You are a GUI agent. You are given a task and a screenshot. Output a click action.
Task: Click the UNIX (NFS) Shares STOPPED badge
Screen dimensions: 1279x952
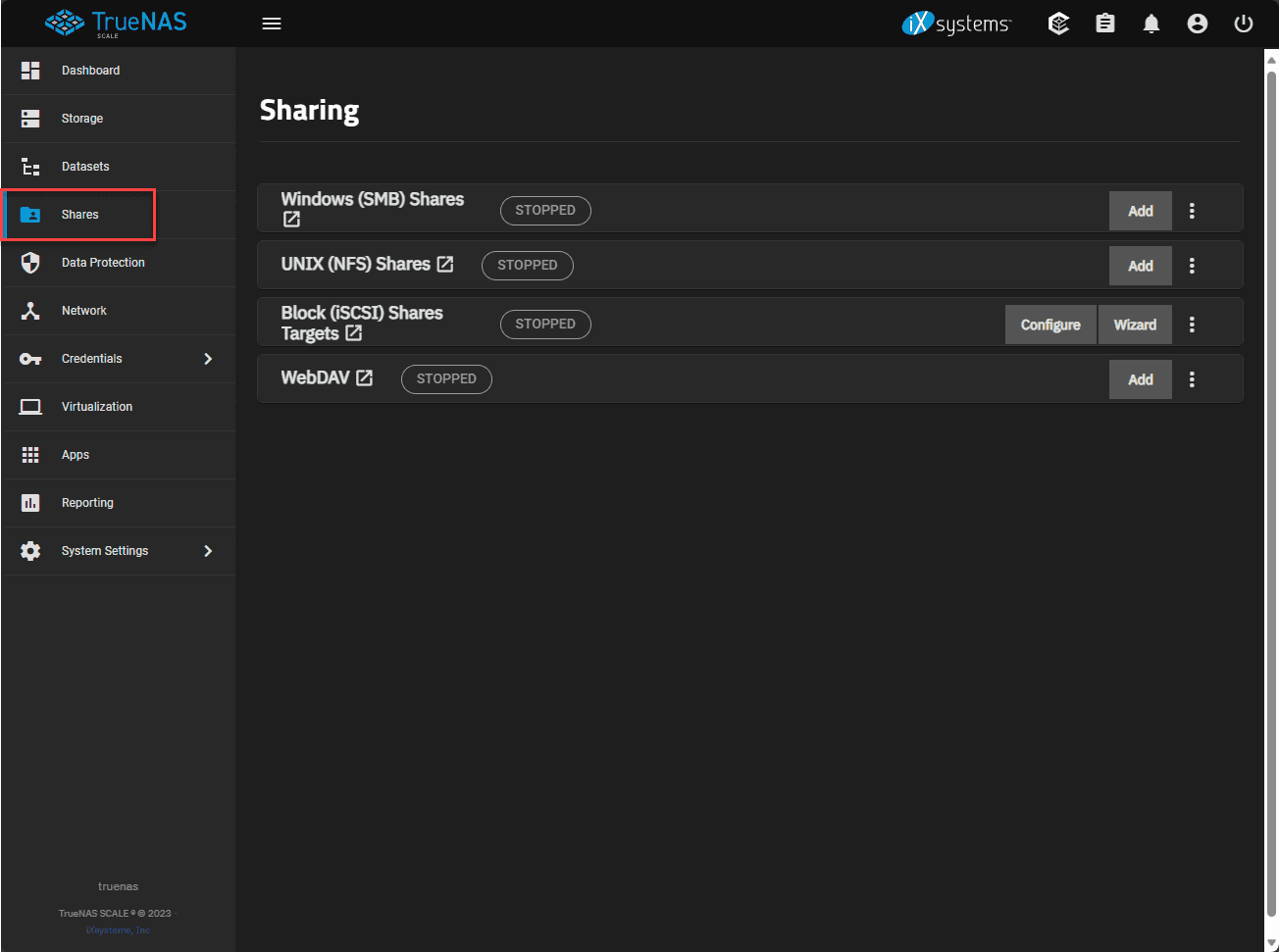coord(527,265)
